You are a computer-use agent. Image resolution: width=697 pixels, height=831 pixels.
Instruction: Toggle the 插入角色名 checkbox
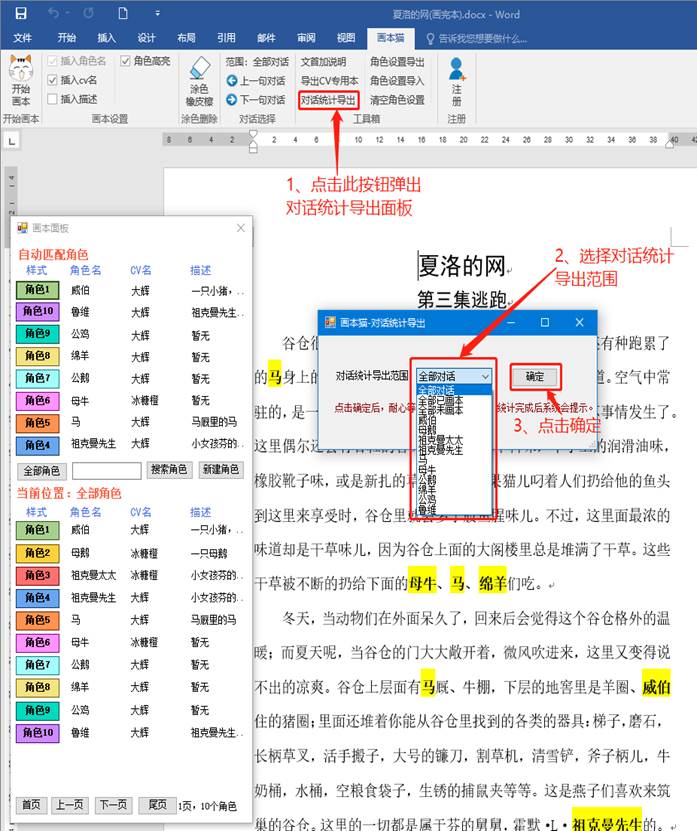52,61
